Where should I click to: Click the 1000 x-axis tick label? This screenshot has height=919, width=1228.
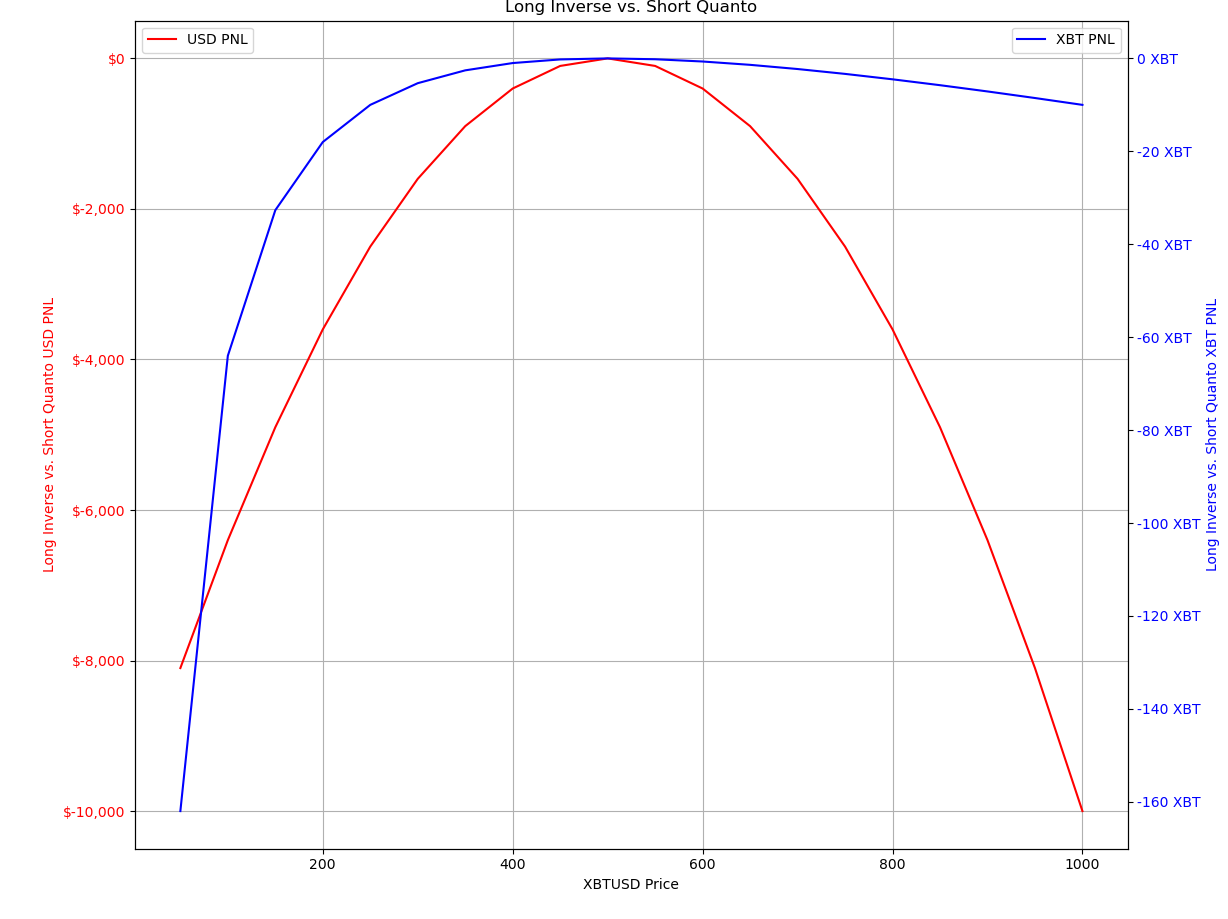point(1082,865)
